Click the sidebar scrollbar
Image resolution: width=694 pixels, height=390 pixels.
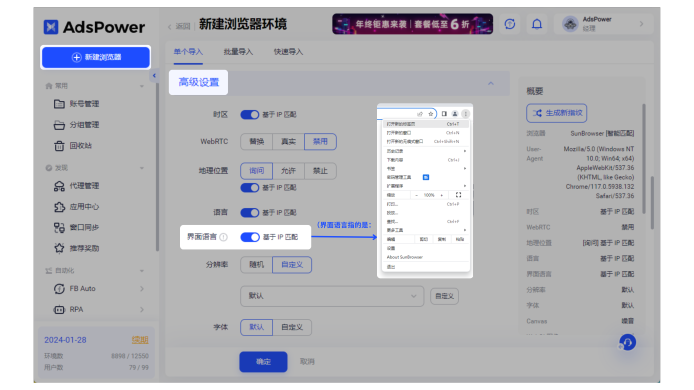pos(157,168)
